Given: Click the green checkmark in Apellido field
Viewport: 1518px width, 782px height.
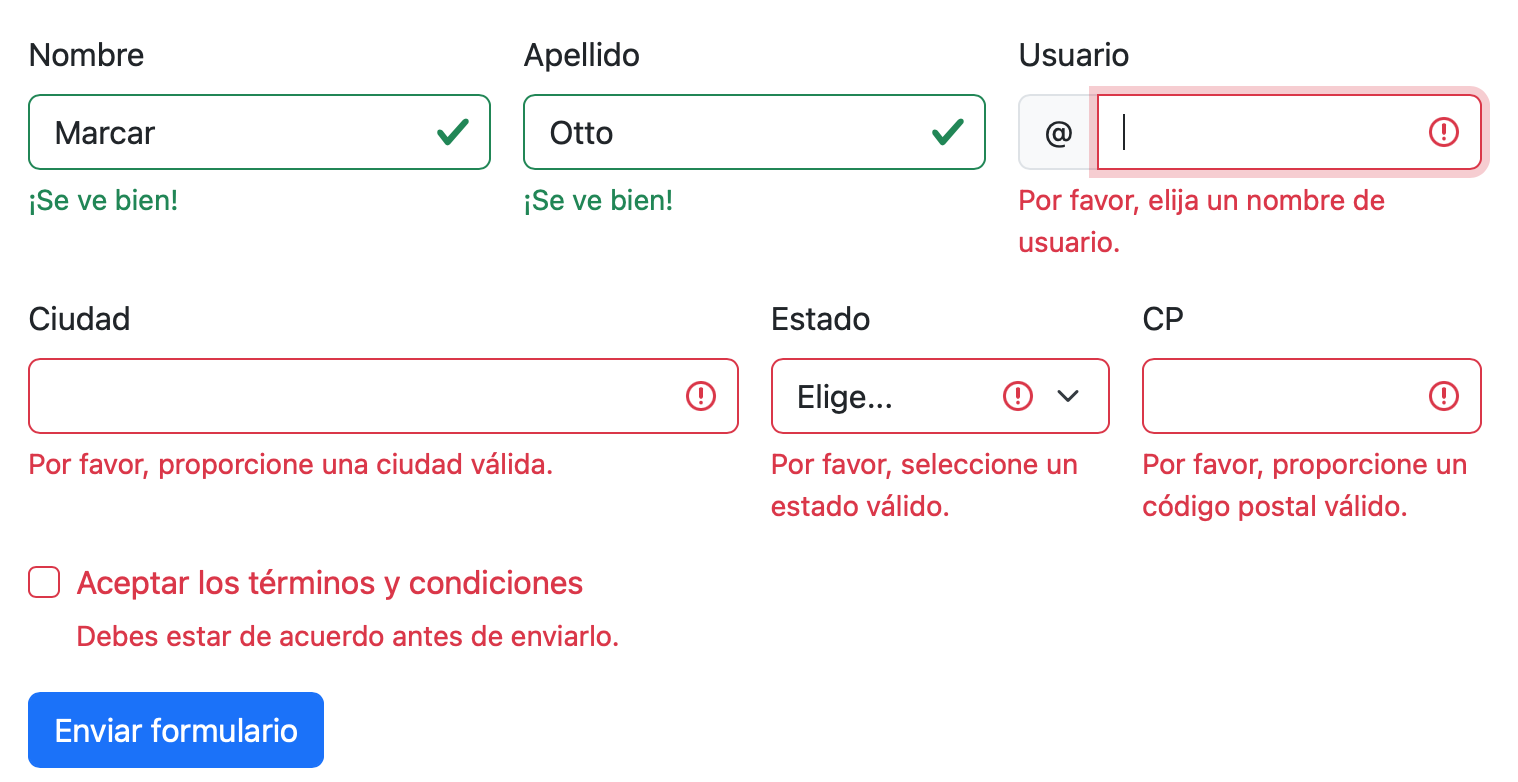Looking at the screenshot, I should [x=948, y=132].
